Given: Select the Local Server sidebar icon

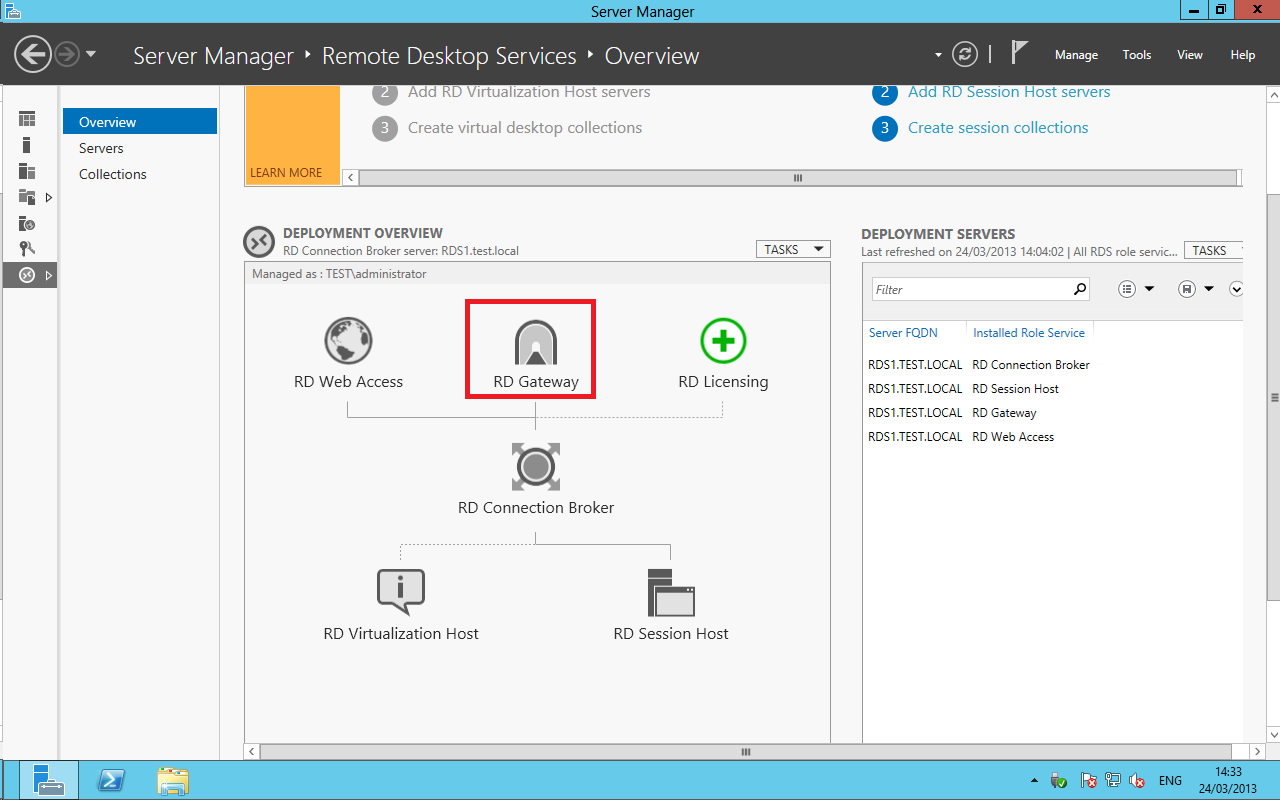Looking at the screenshot, I should (x=27, y=146).
